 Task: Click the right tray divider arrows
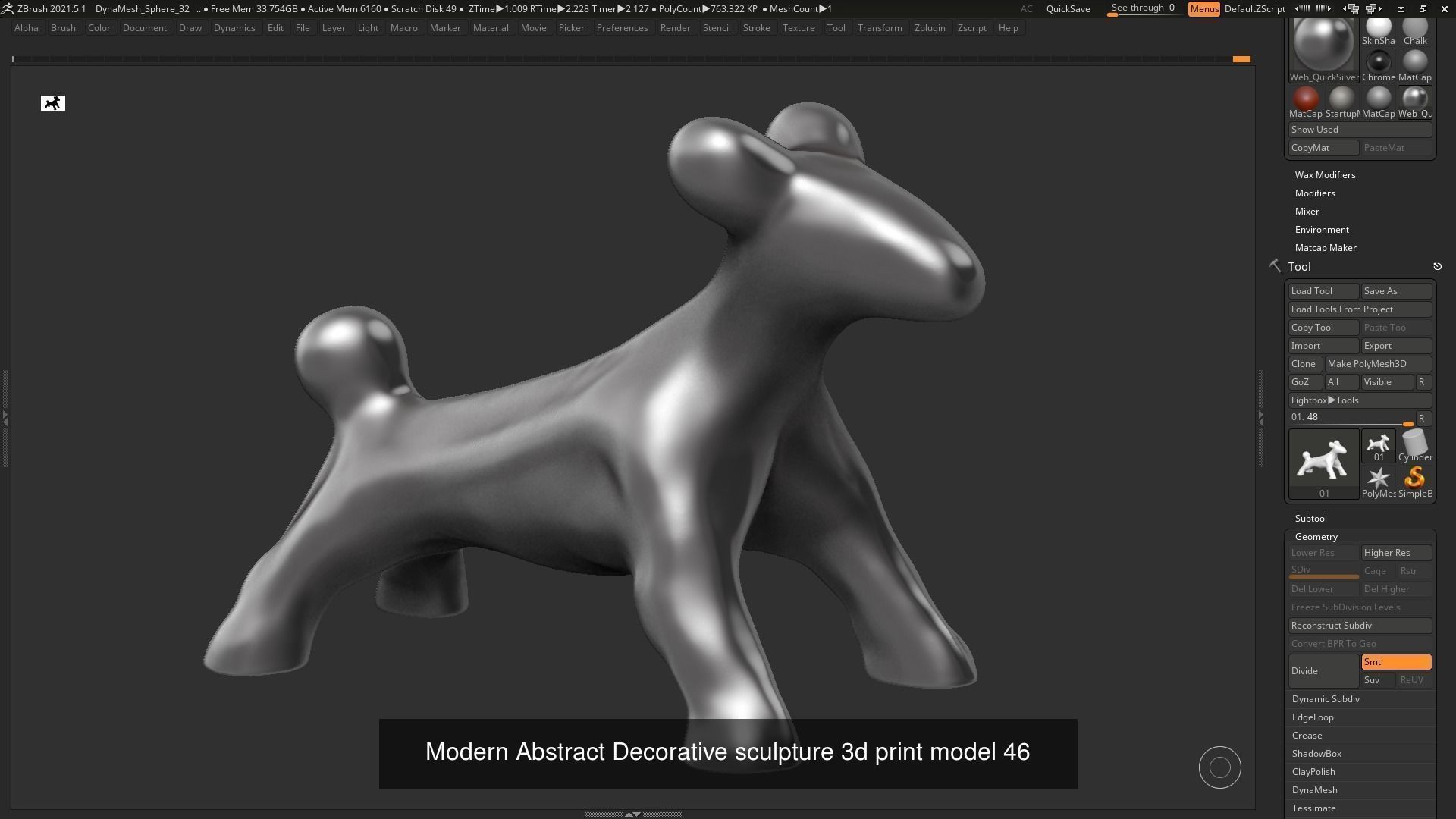pyautogui.click(x=1260, y=417)
